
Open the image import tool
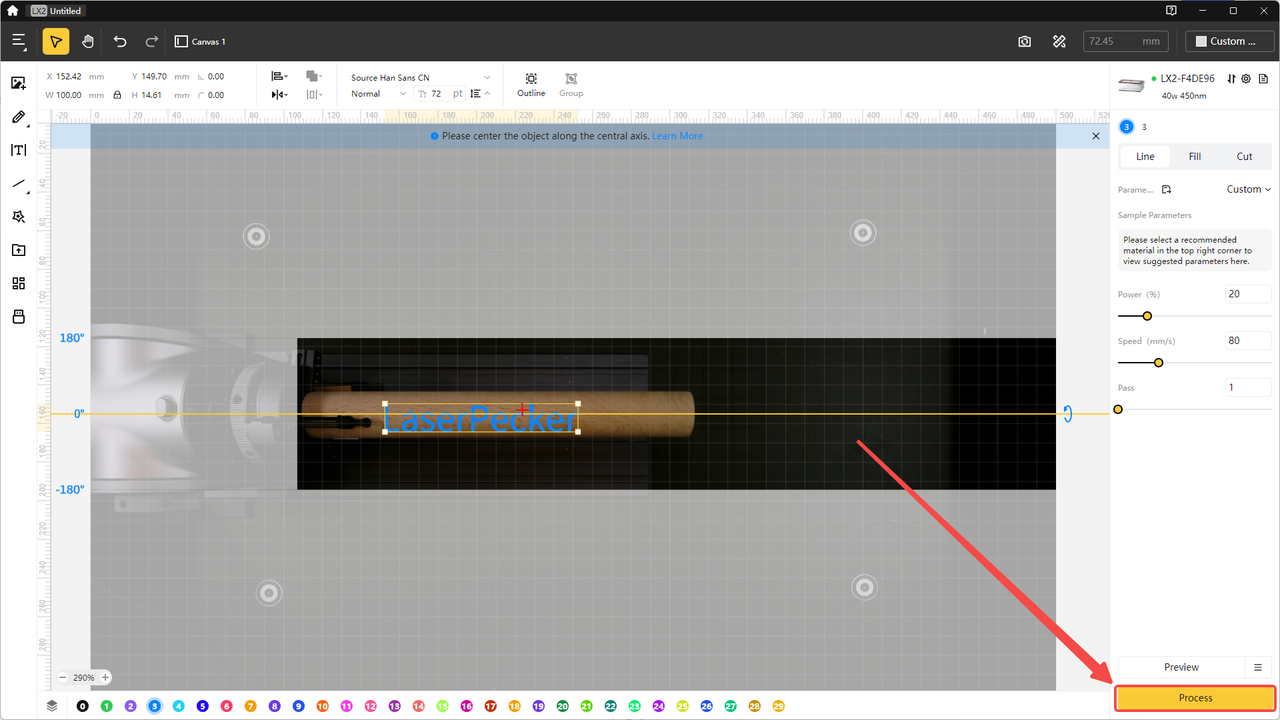coord(18,84)
